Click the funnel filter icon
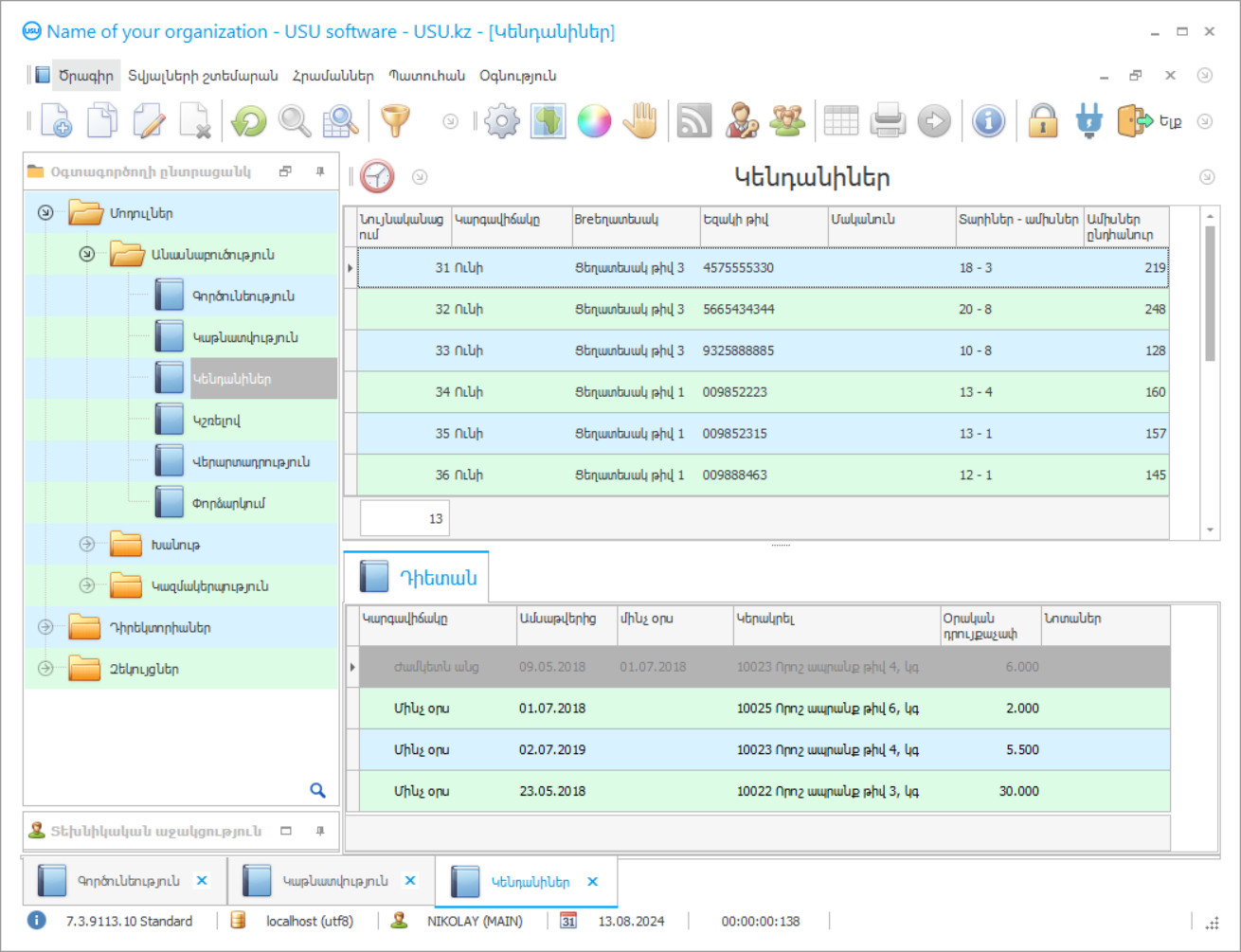Image resolution: width=1241 pixels, height=952 pixels. point(395,121)
